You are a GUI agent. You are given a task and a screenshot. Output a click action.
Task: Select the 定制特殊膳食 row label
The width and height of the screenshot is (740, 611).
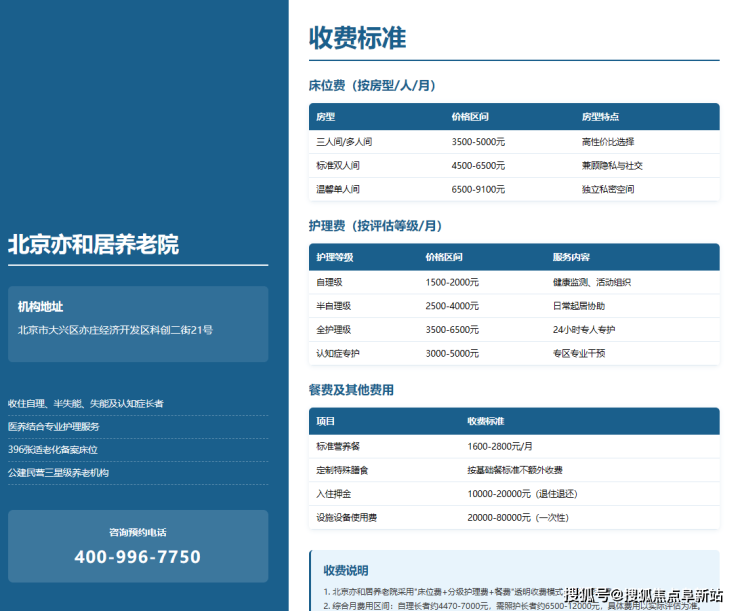[x=342, y=470]
